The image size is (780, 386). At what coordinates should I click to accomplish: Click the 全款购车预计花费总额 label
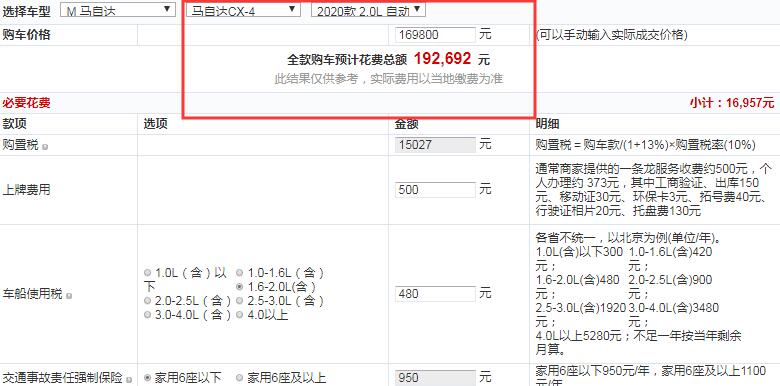[347, 60]
